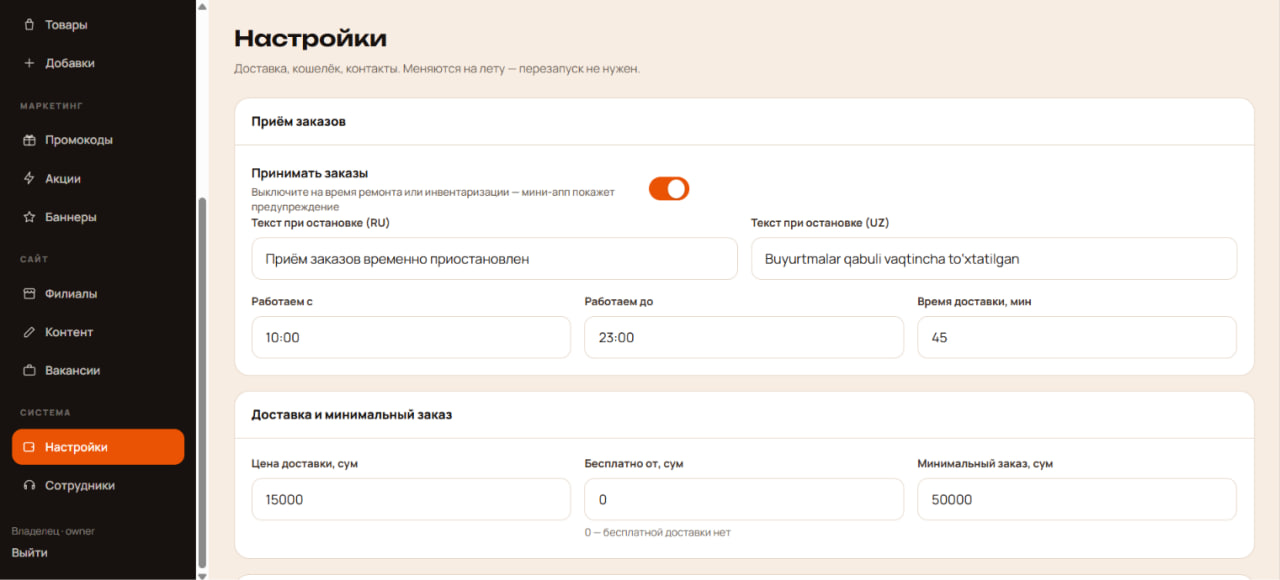Screen dimensions: 1280x580
Task: Edit the Текст при остановке (UZ) field
Action: [x=994, y=258]
